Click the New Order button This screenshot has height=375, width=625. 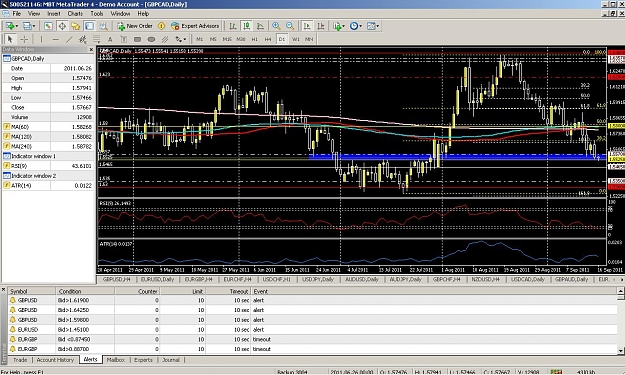click(135, 26)
